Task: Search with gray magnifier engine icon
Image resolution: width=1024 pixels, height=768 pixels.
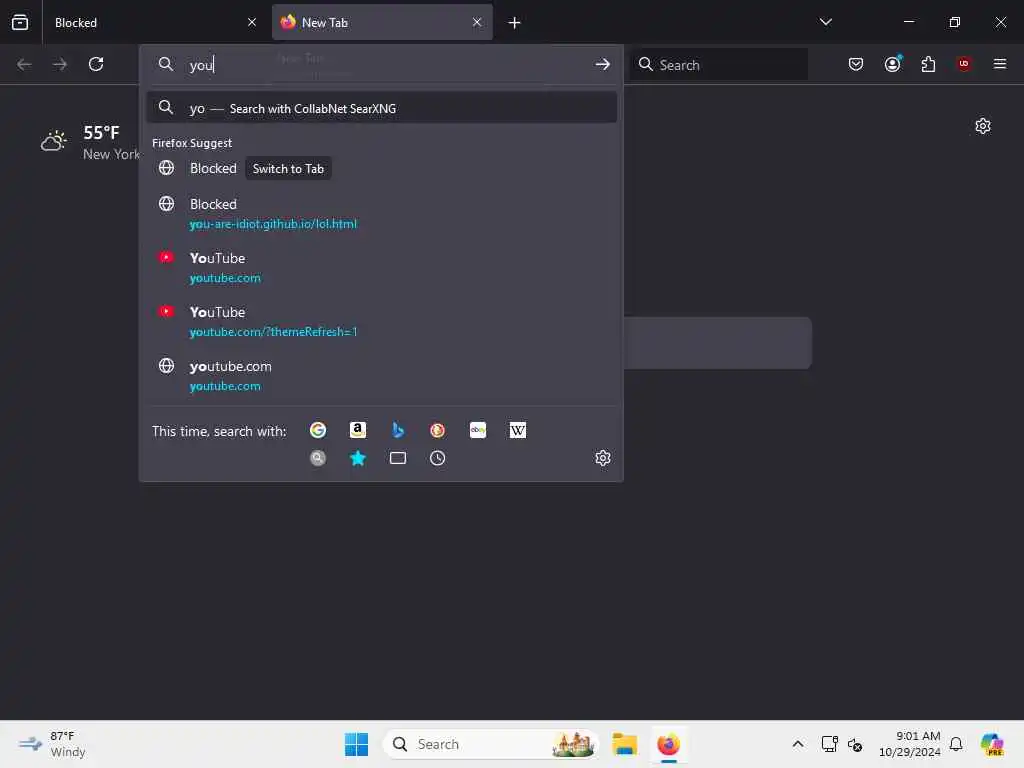Action: click(x=318, y=458)
